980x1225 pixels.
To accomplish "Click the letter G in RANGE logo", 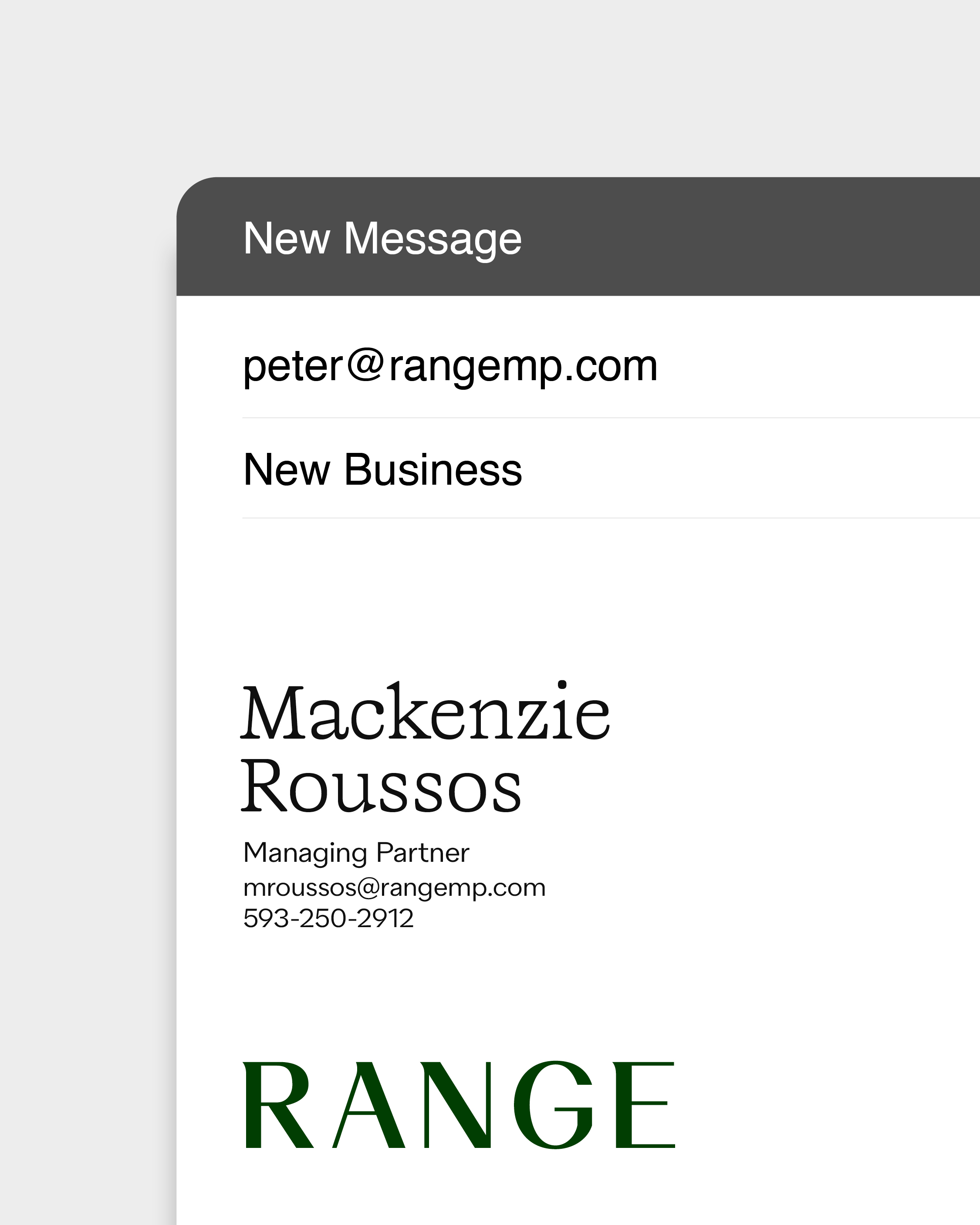I will pyautogui.click(x=553, y=1104).
